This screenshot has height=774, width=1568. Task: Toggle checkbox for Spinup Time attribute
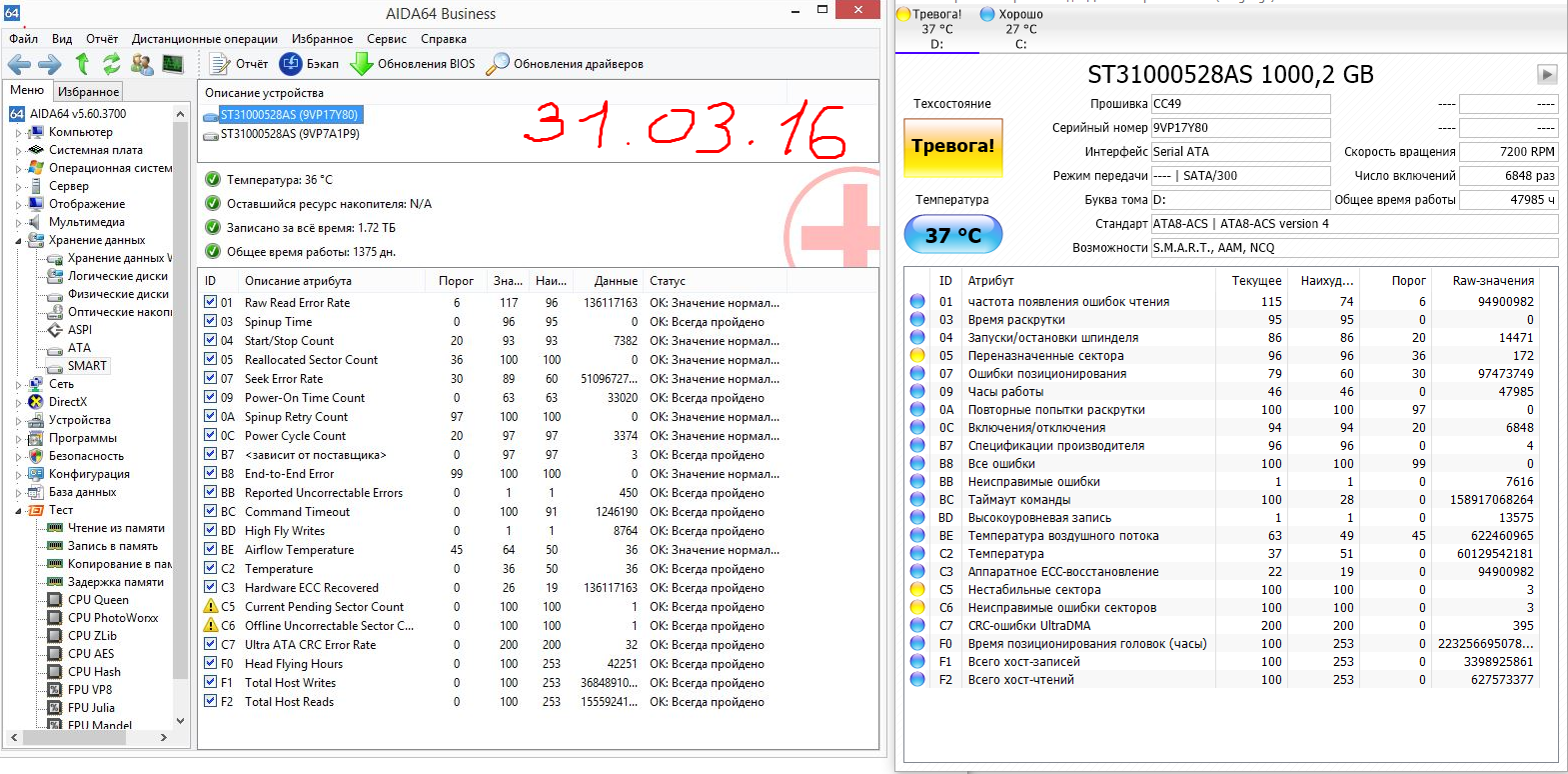click(211, 321)
